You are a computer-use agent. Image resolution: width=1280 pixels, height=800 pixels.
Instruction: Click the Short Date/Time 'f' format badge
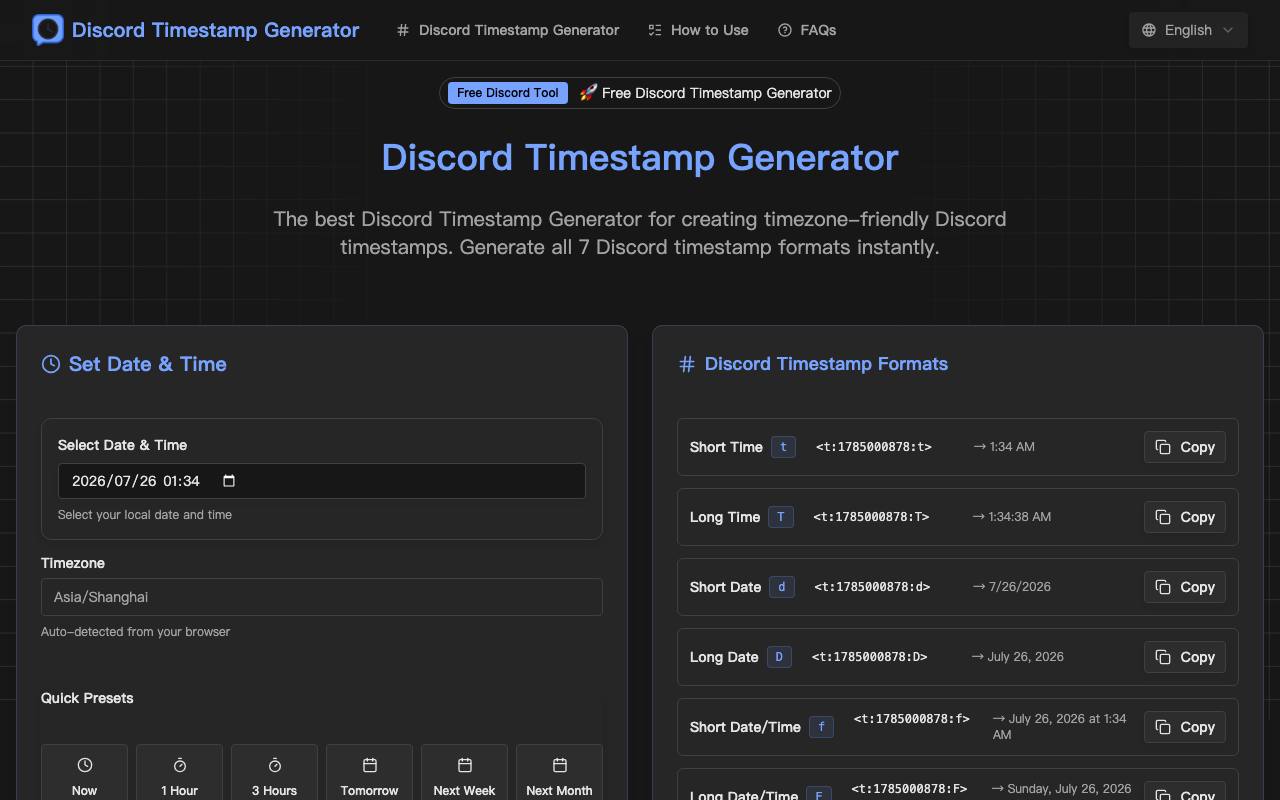pyautogui.click(x=821, y=727)
